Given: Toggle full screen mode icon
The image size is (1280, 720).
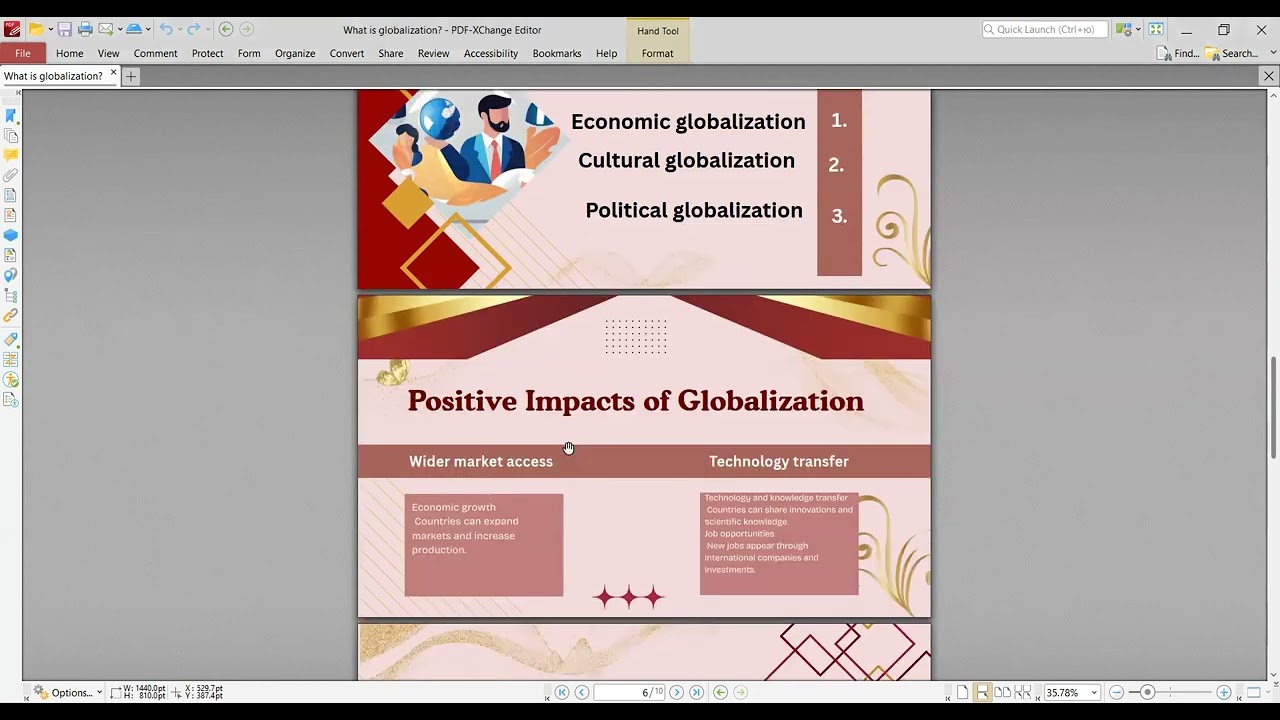Looking at the screenshot, I should point(1156,30).
